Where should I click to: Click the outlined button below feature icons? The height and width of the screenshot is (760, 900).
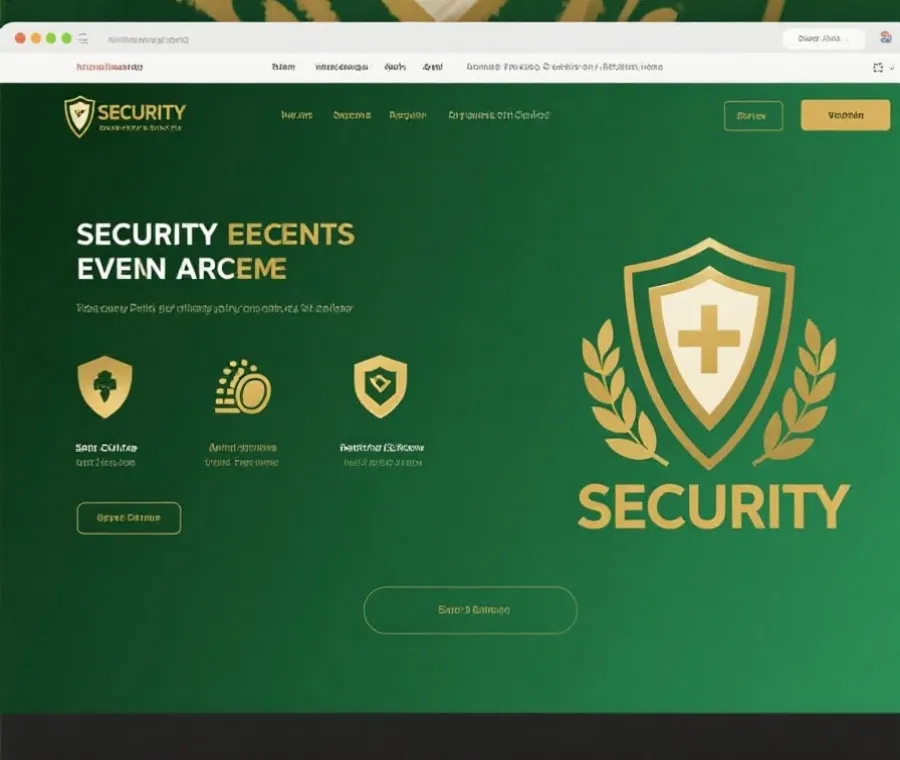click(129, 518)
